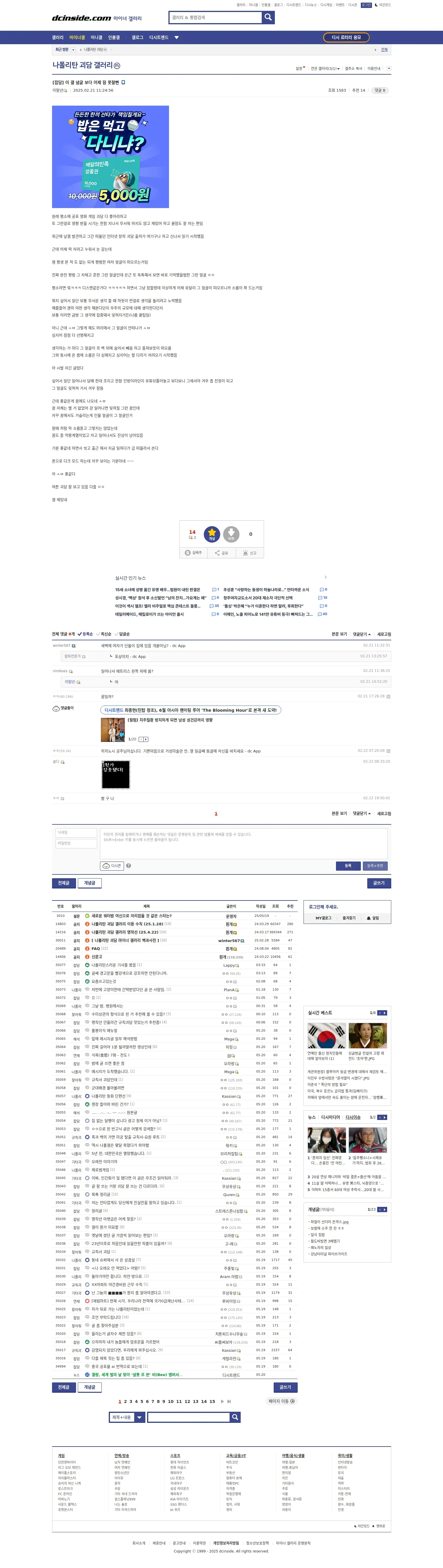
Task: Expand the top navigation more-menu arrow
Action: (177, 38)
